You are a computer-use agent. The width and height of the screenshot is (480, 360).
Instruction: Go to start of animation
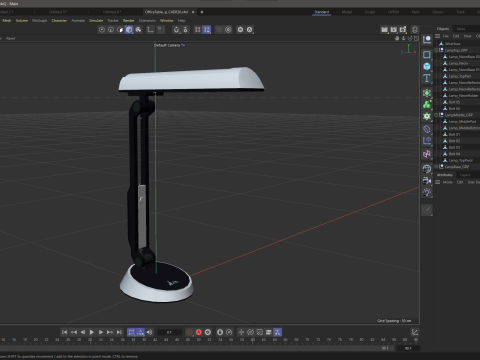[65, 332]
